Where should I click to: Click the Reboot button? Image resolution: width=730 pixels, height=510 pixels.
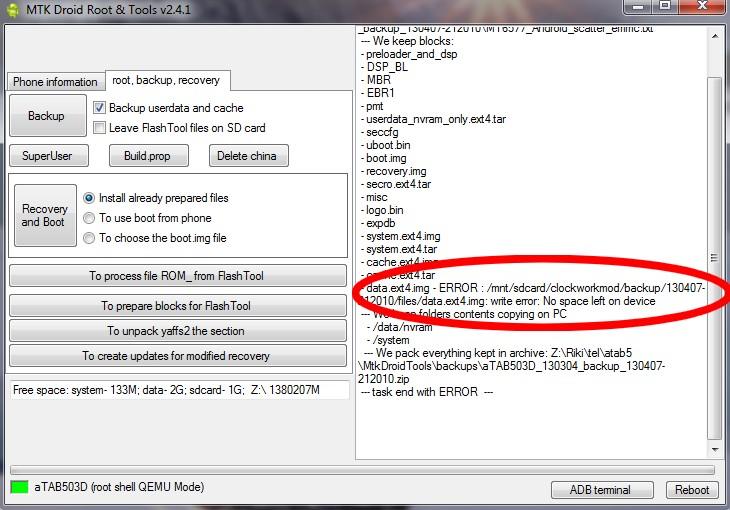[x=692, y=490]
